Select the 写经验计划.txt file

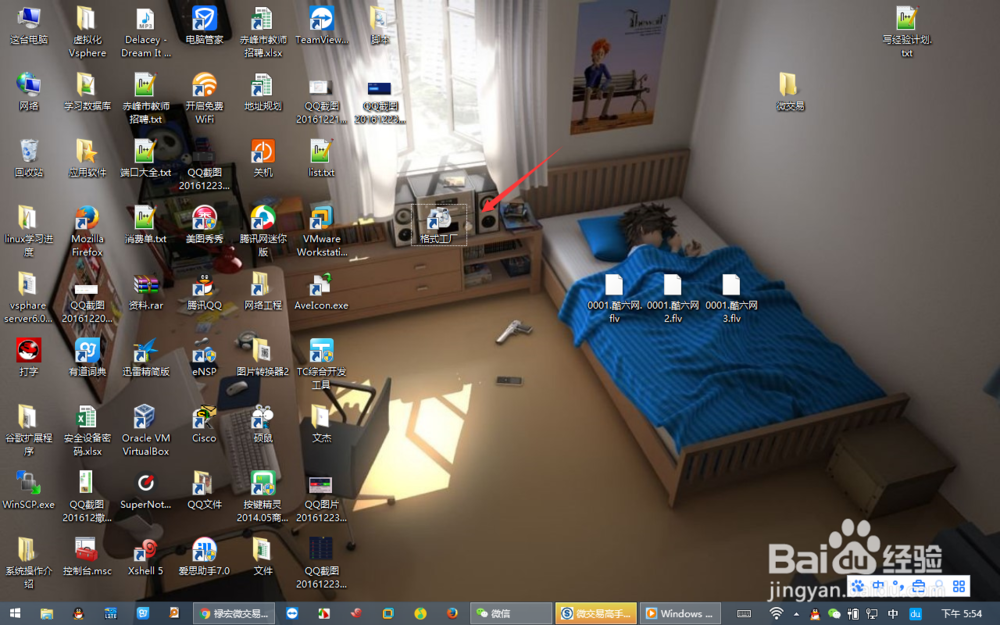click(907, 32)
